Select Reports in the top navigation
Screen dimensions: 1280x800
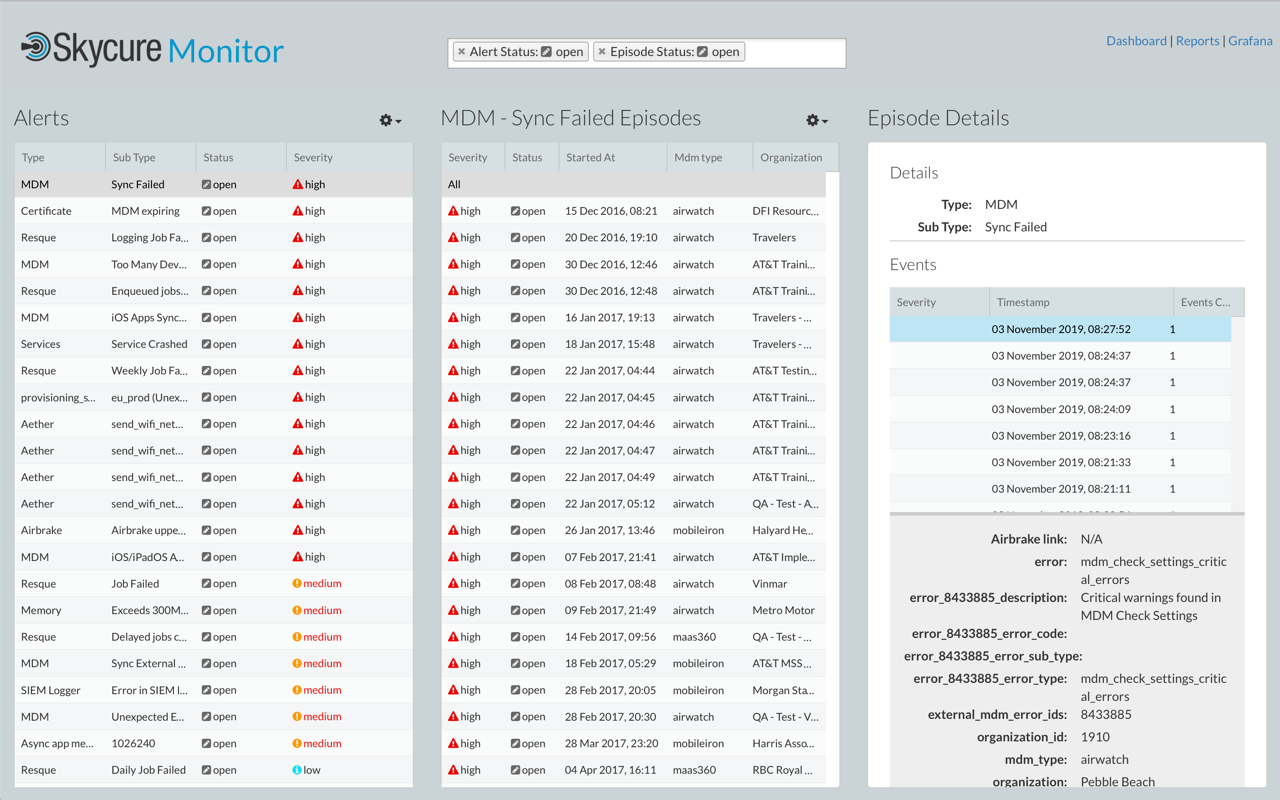tap(1197, 40)
